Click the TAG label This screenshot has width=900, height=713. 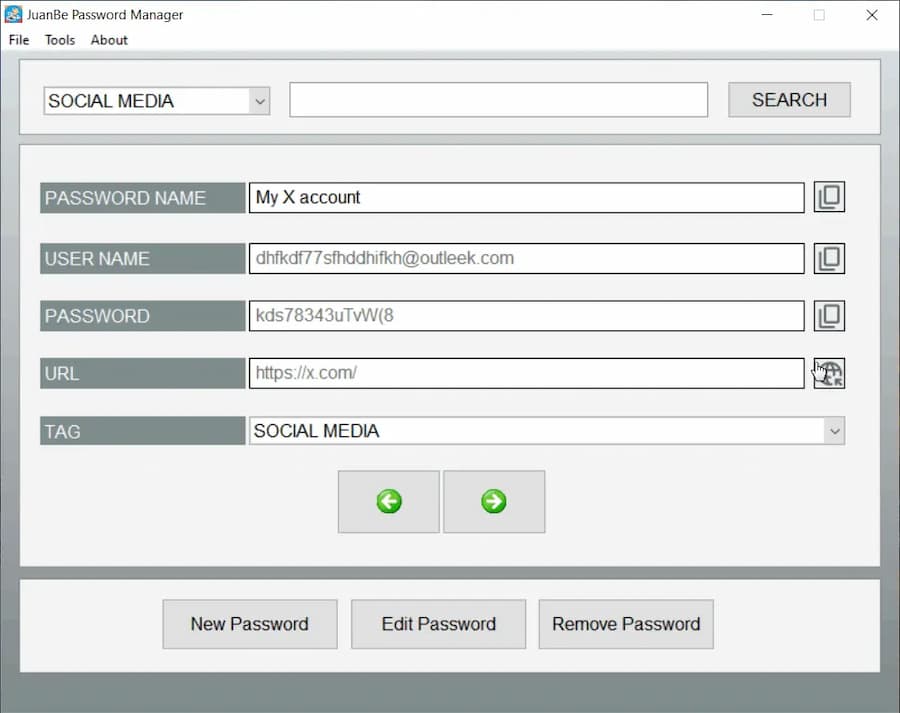click(x=142, y=431)
